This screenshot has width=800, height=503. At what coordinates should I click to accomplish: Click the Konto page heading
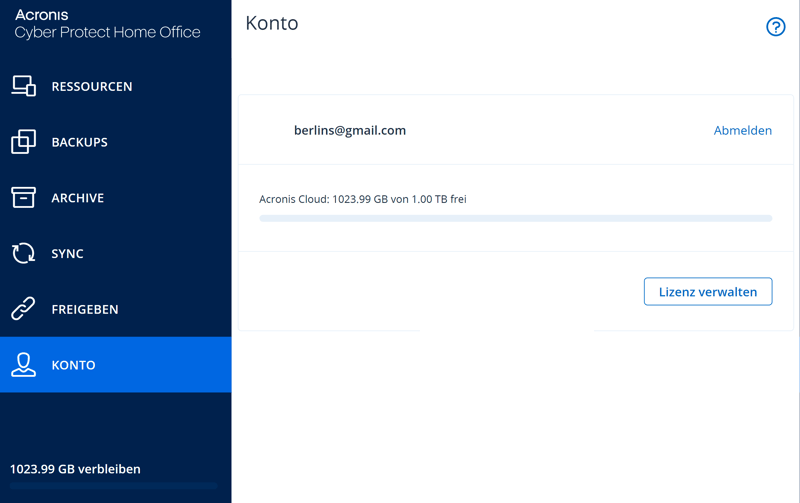pyautogui.click(x=272, y=23)
